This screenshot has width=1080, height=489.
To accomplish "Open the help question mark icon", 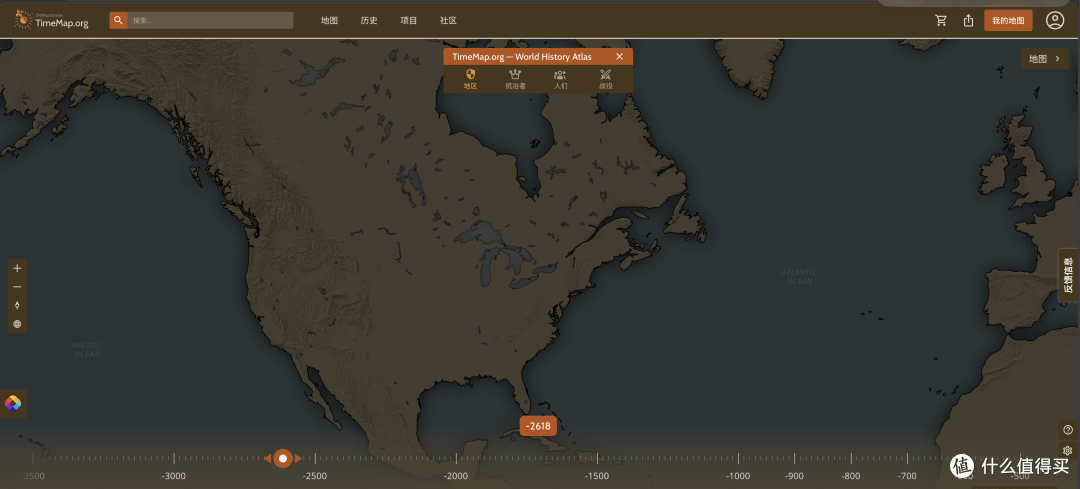I will pos(1068,430).
